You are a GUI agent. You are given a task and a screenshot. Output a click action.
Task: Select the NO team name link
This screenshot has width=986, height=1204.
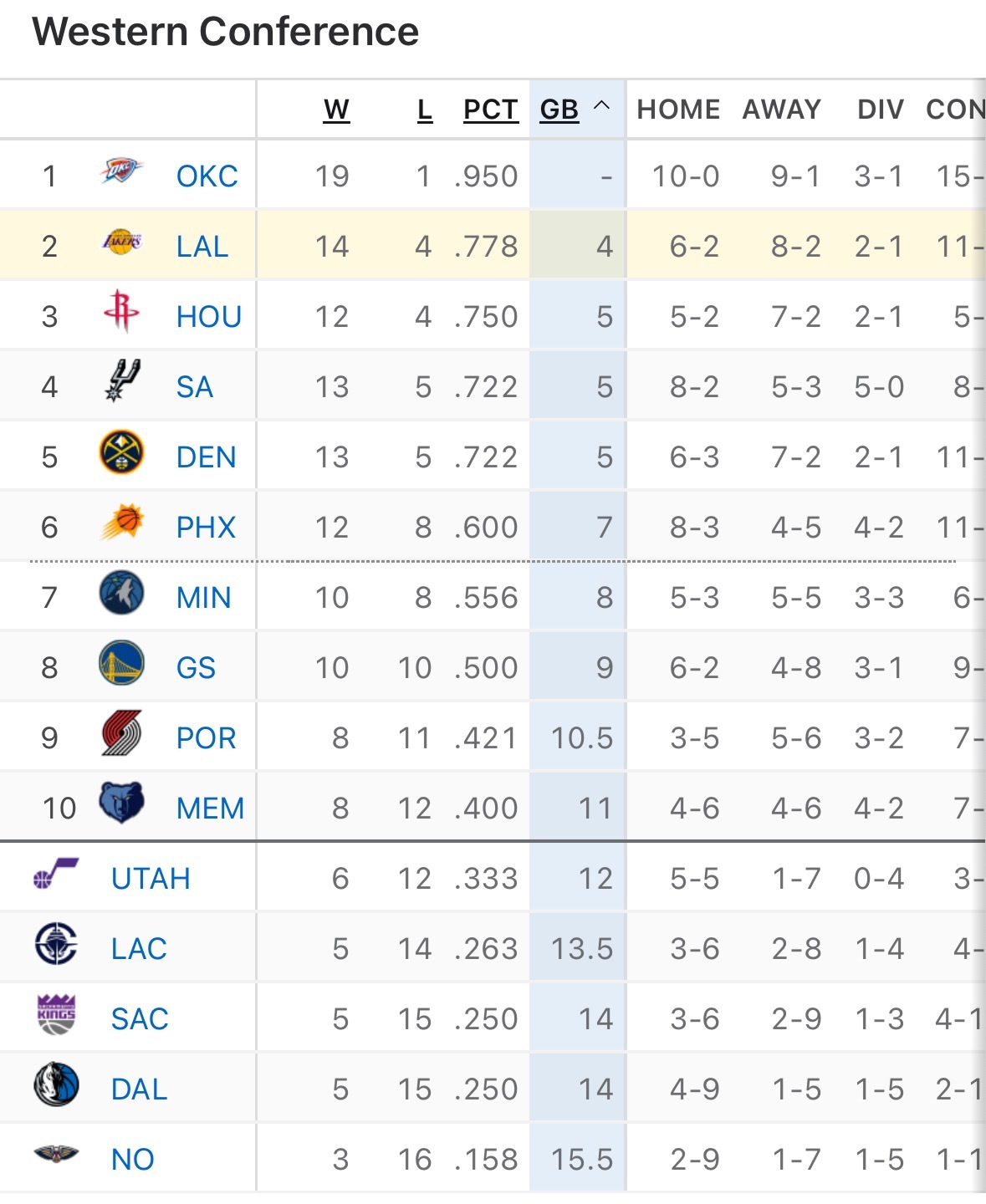132,1160
